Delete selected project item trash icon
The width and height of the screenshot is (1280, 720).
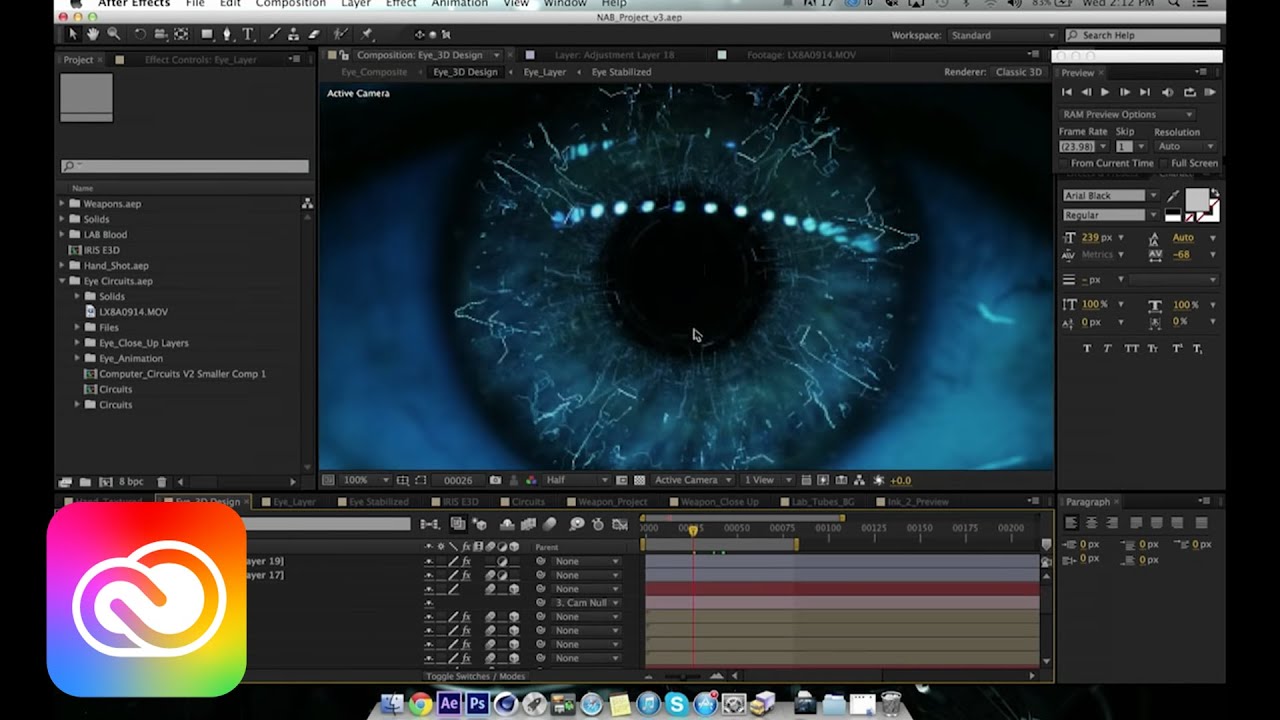pos(162,482)
